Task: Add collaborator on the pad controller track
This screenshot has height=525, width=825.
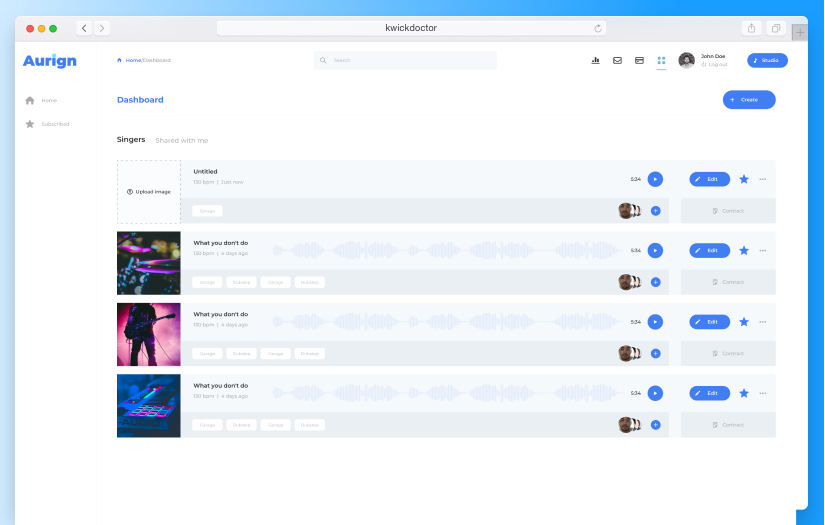Action: [x=656, y=425]
